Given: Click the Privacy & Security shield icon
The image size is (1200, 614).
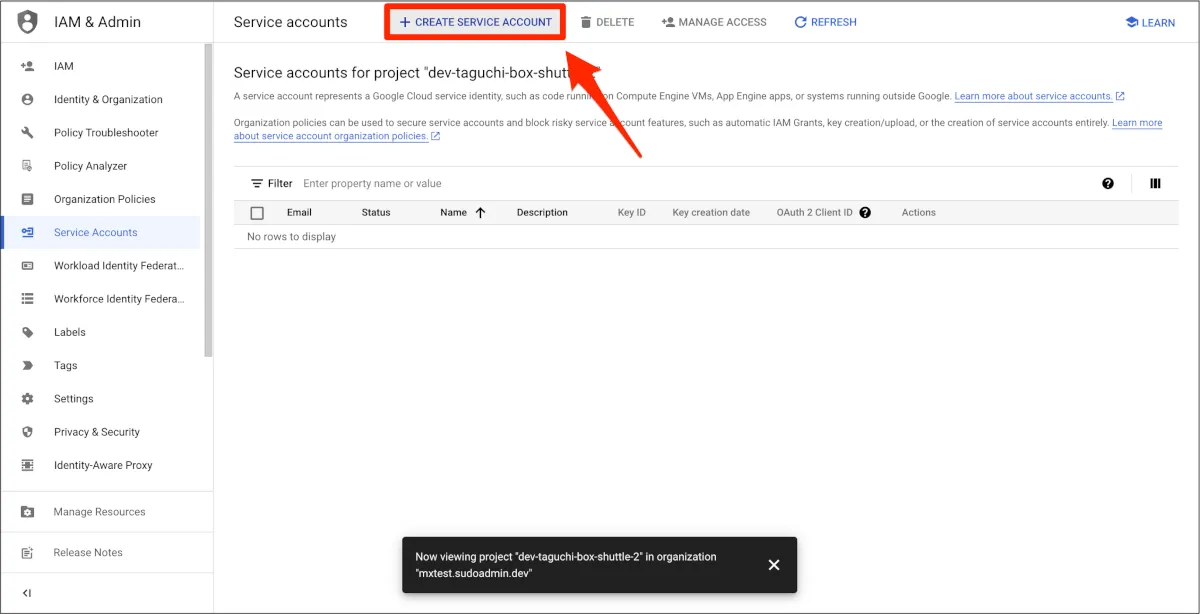Looking at the screenshot, I should (x=28, y=432).
